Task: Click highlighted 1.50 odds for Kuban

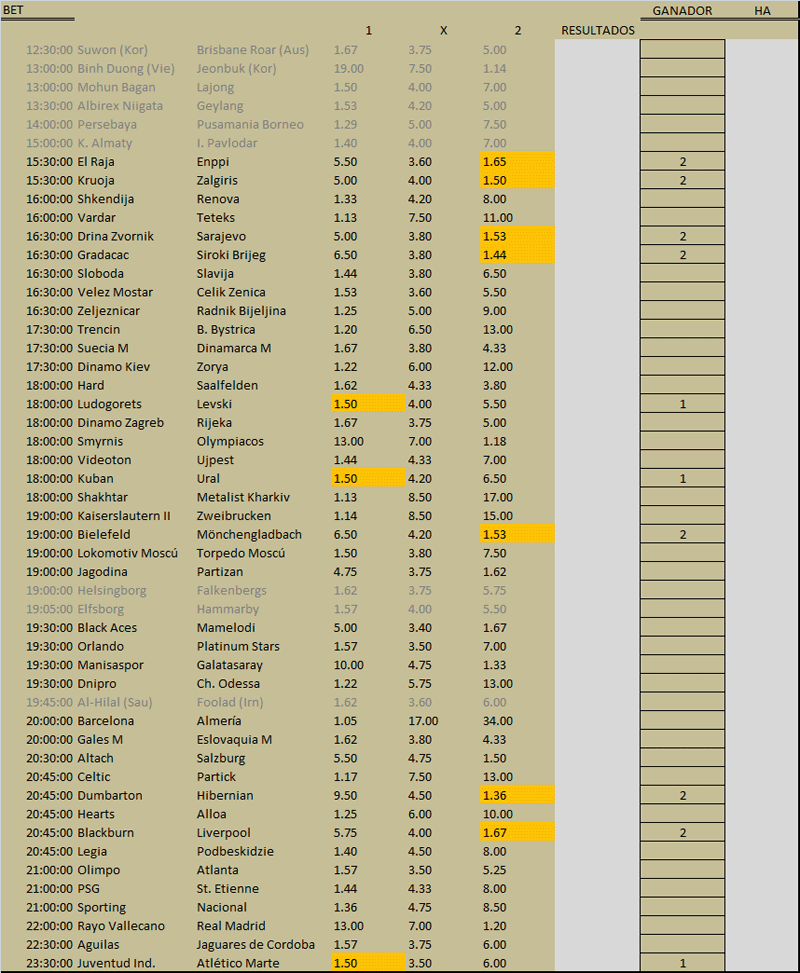Action: (x=369, y=478)
